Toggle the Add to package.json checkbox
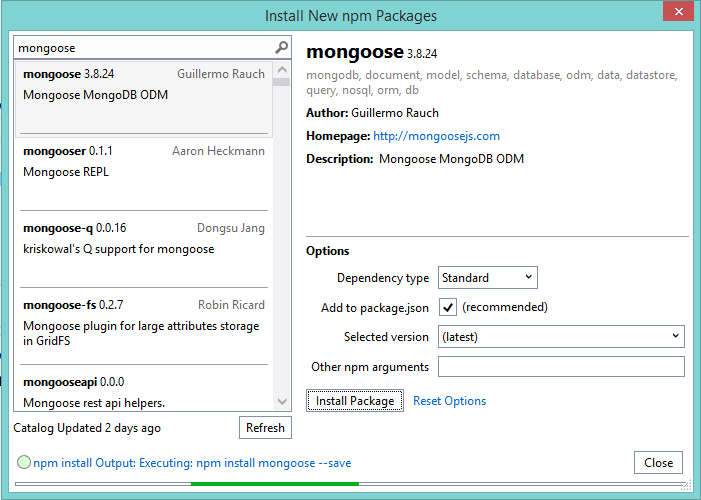The image size is (701, 500). [x=448, y=307]
